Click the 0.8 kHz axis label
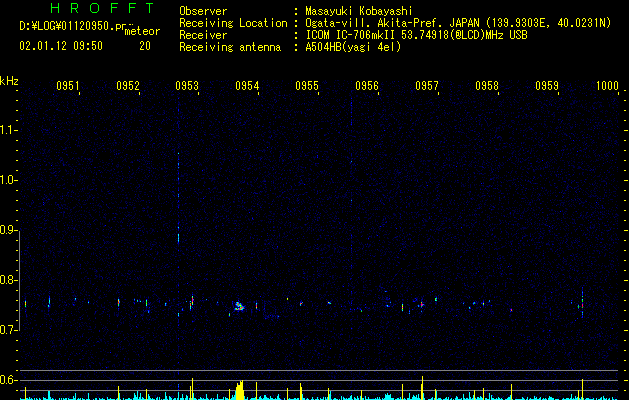629x400 pixels. pos(7,280)
